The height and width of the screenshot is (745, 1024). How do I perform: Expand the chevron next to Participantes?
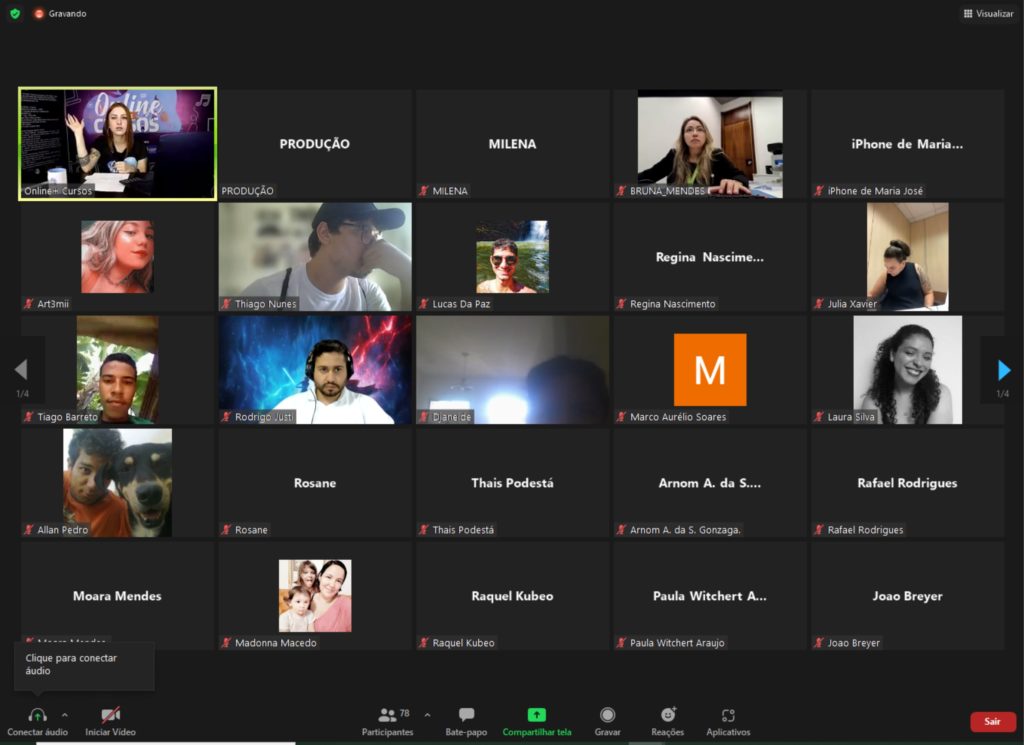pyautogui.click(x=428, y=715)
